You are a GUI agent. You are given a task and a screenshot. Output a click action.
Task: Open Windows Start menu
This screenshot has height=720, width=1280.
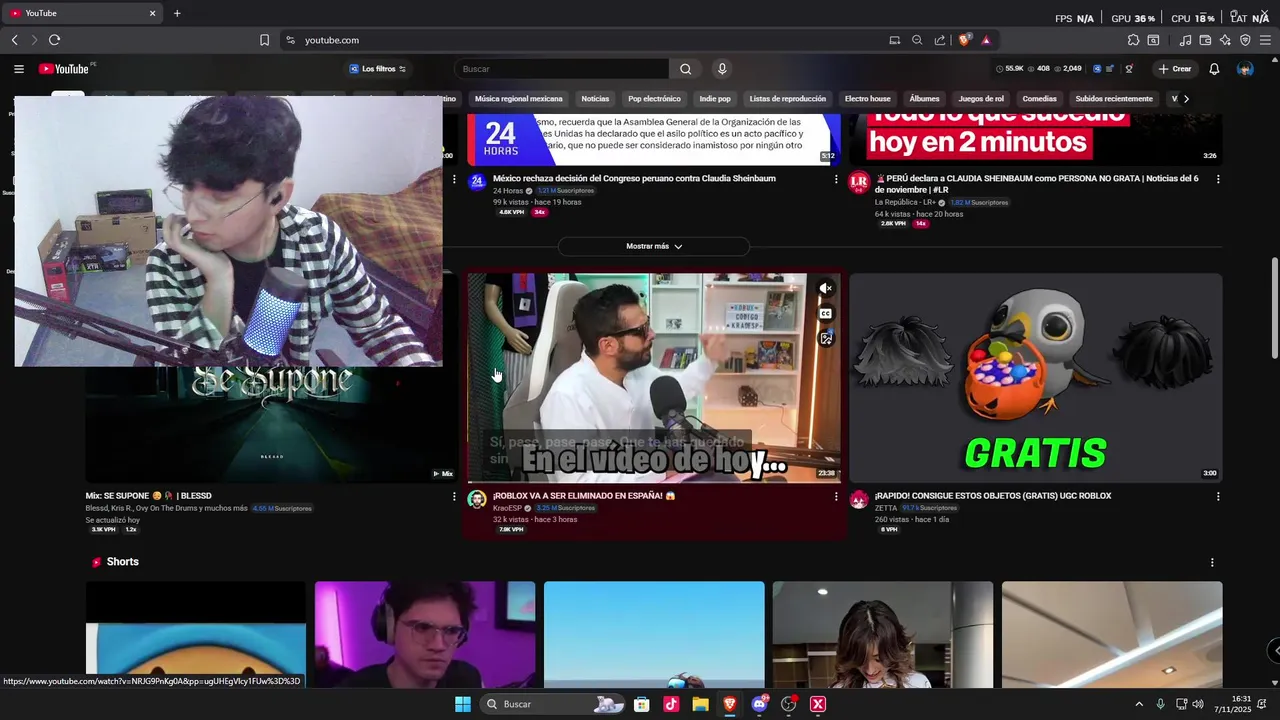463,704
